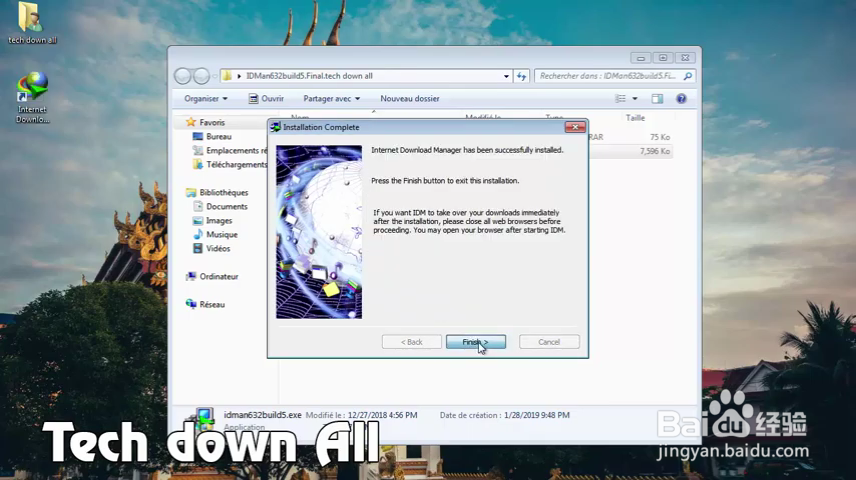Click the Explorer forward navigation arrow
The height and width of the screenshot is (480, 856).
201,76
